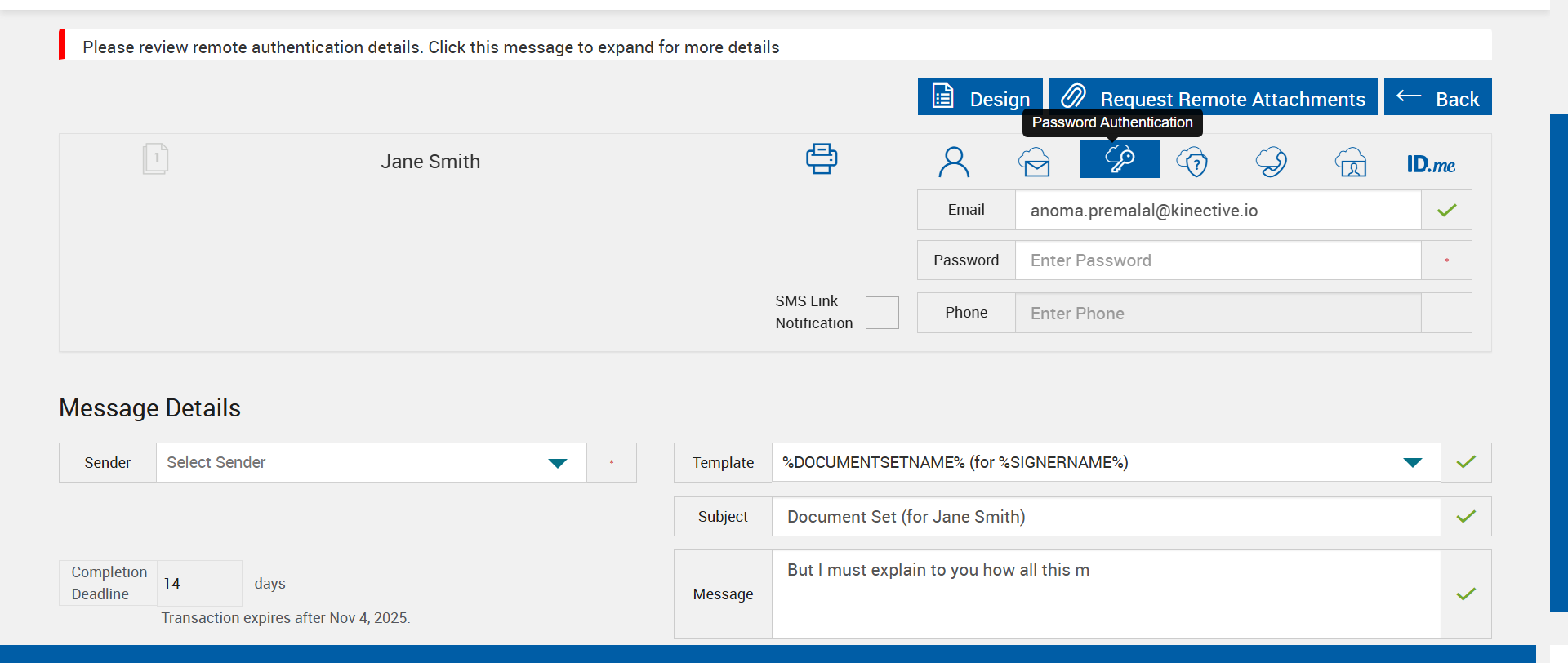This screenshot has width=1568, height=663.
Task: Click the printer icon next to Jane Smith
Action: click(x=821, y=158)
